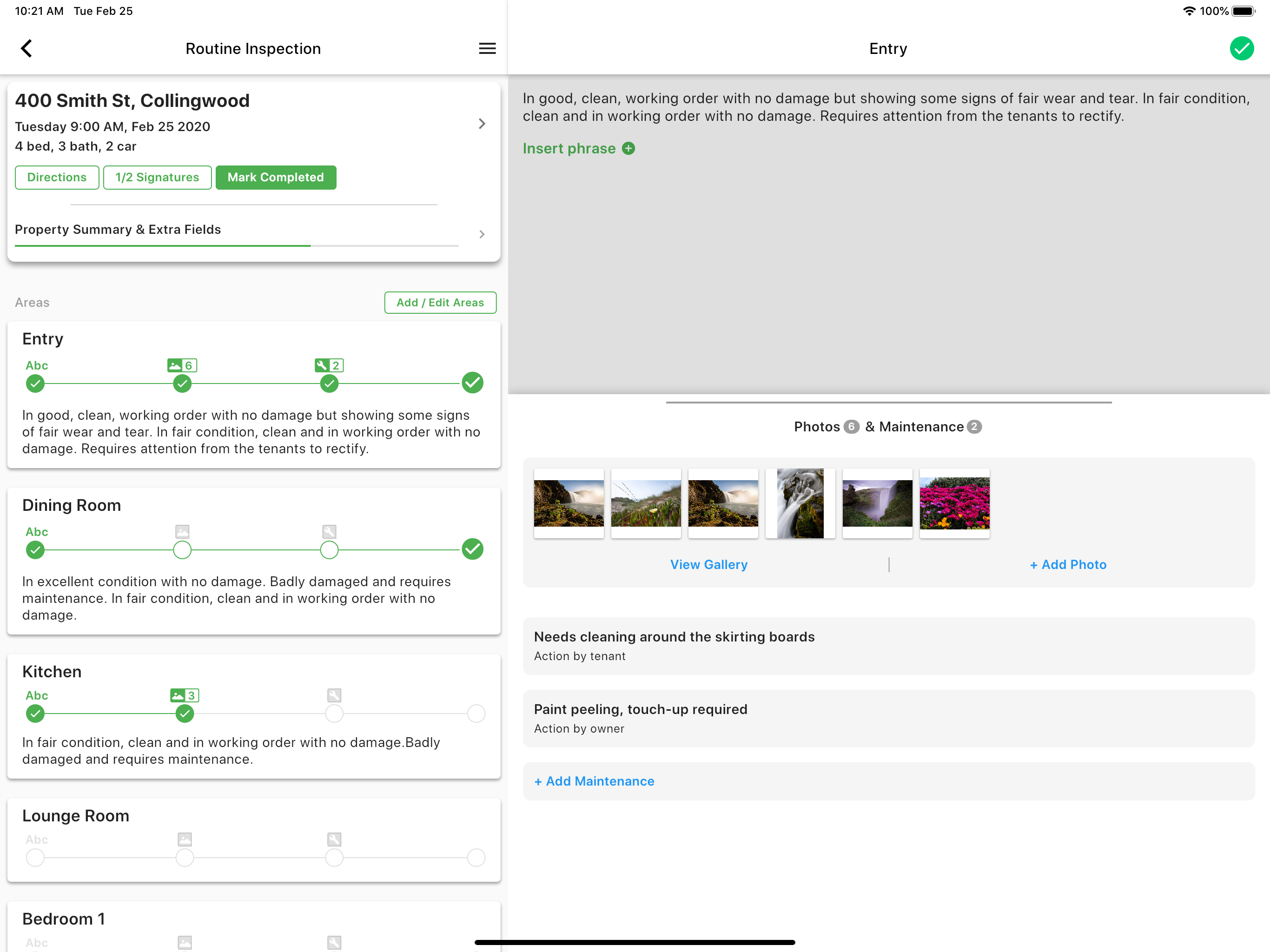1270x952 pixels.
Task: Tap the Photos count badge showing 6
Action: tap(851, 427)
